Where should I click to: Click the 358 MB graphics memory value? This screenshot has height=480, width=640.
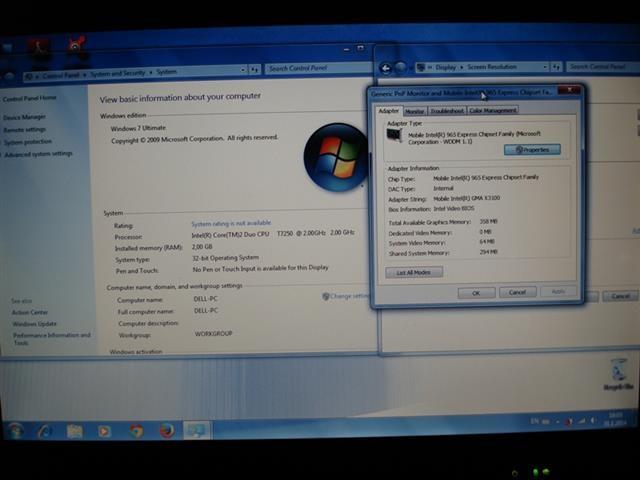point(488,221)
